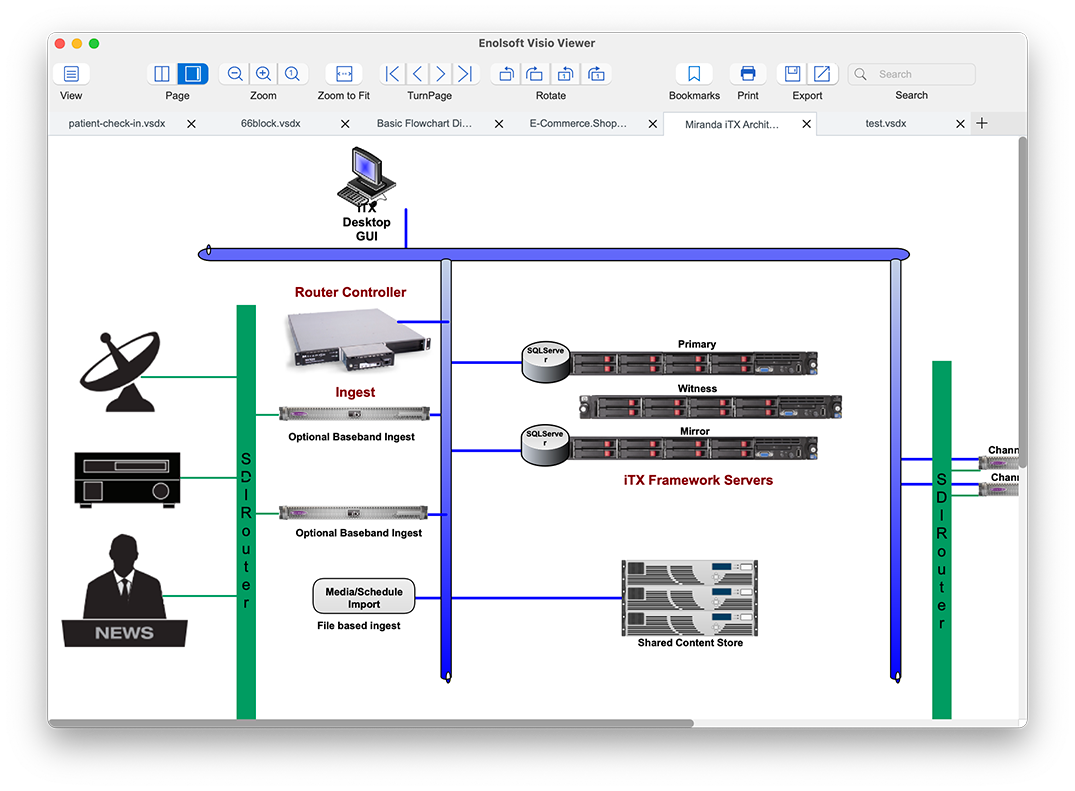Click the zoom in magnifier
Image resolution: width=1075 pixels, height=791 pixels.
(x=263, y=74)
